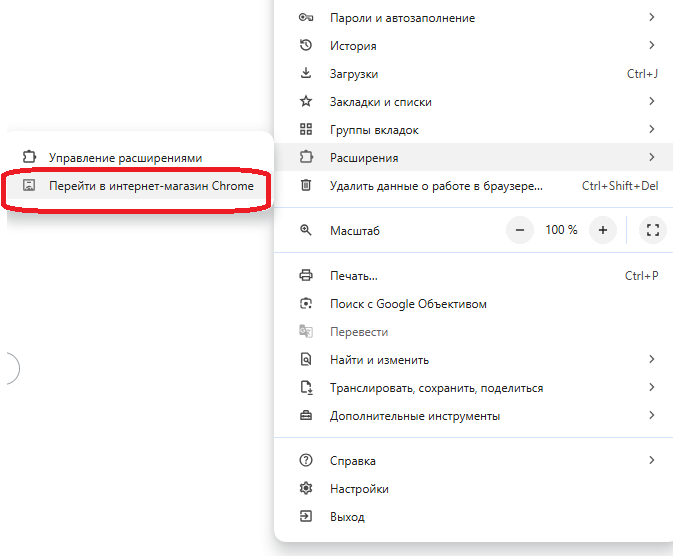Click the printer icon next to Печать

pyautogui.click(x=307, y=276)
